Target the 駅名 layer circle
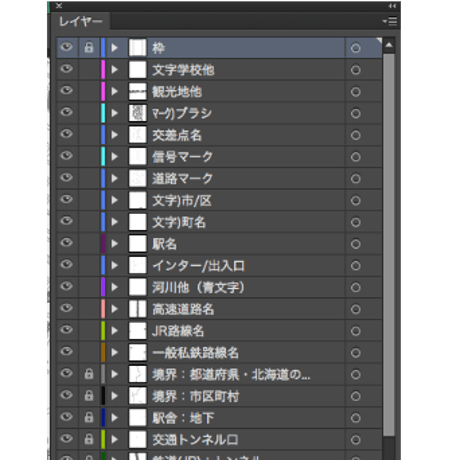 [356, 244]
